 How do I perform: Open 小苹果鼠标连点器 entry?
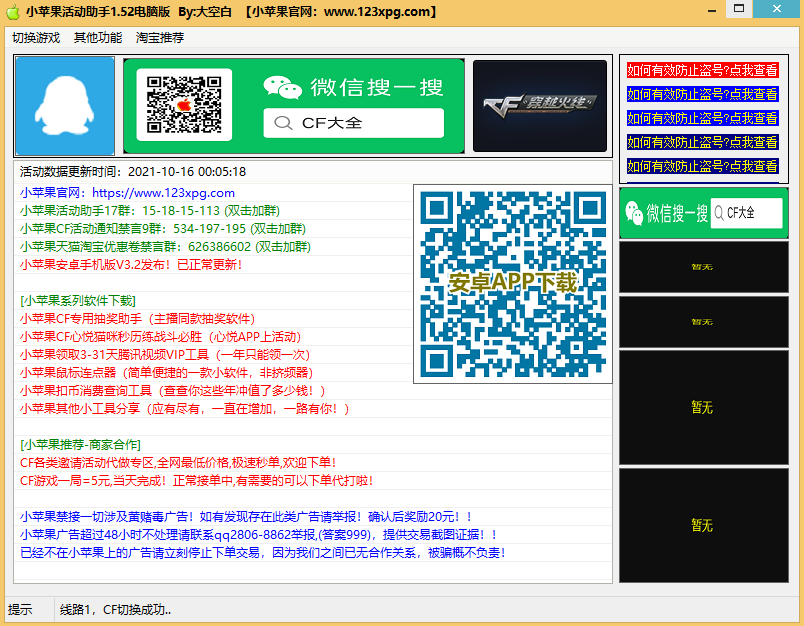click(167, 373)
